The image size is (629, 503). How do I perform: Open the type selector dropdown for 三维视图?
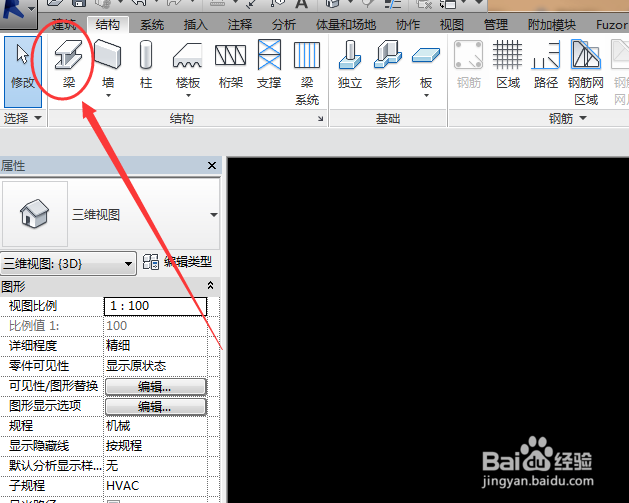click(214, 215)
